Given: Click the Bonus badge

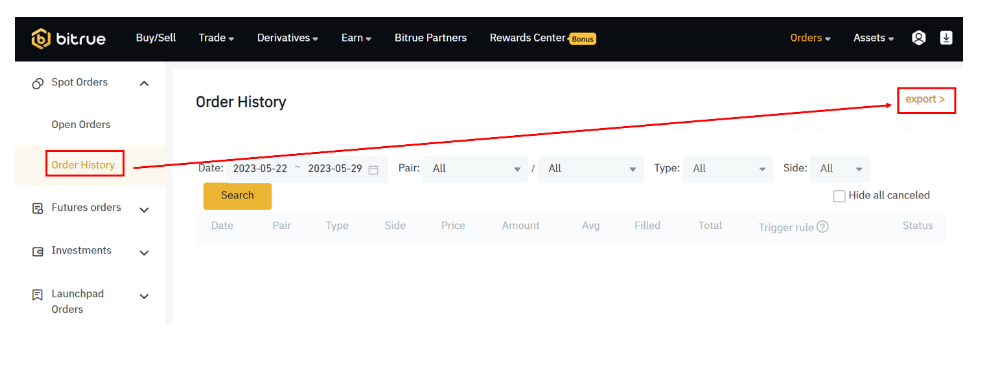Looking at the screenshot, I should coord(583,39).
